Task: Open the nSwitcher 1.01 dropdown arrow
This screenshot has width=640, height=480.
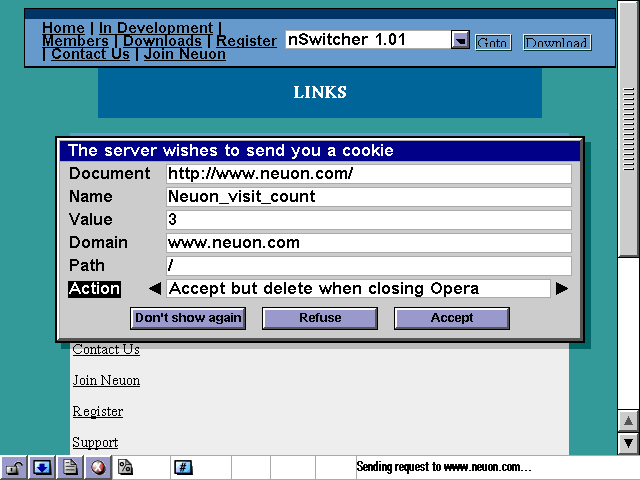Action: point(460,40)
